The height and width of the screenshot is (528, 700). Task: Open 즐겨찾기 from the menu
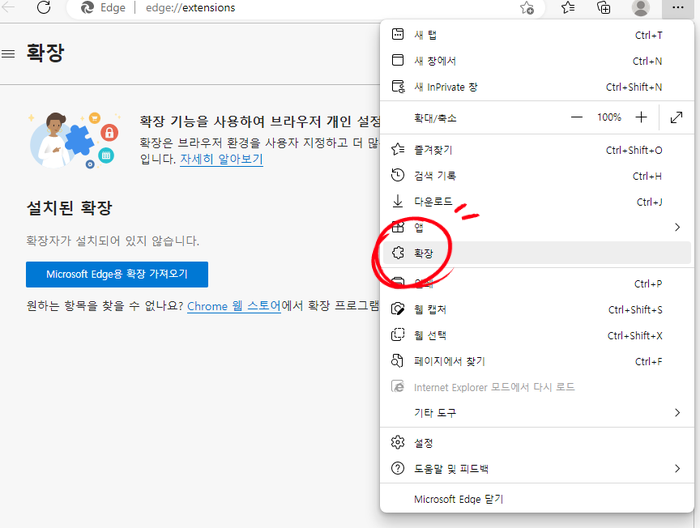[536, 150]
